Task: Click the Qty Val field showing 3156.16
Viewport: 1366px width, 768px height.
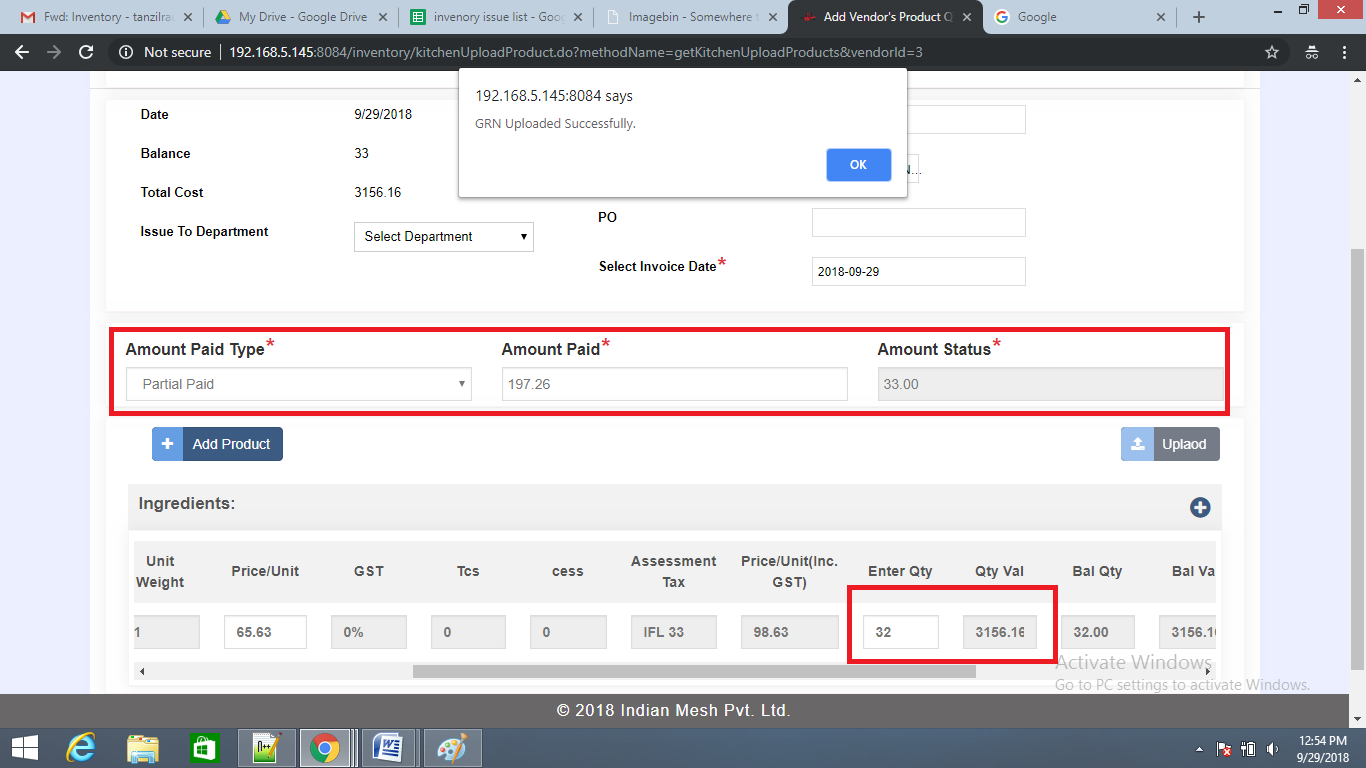Action: point(1000,632)
